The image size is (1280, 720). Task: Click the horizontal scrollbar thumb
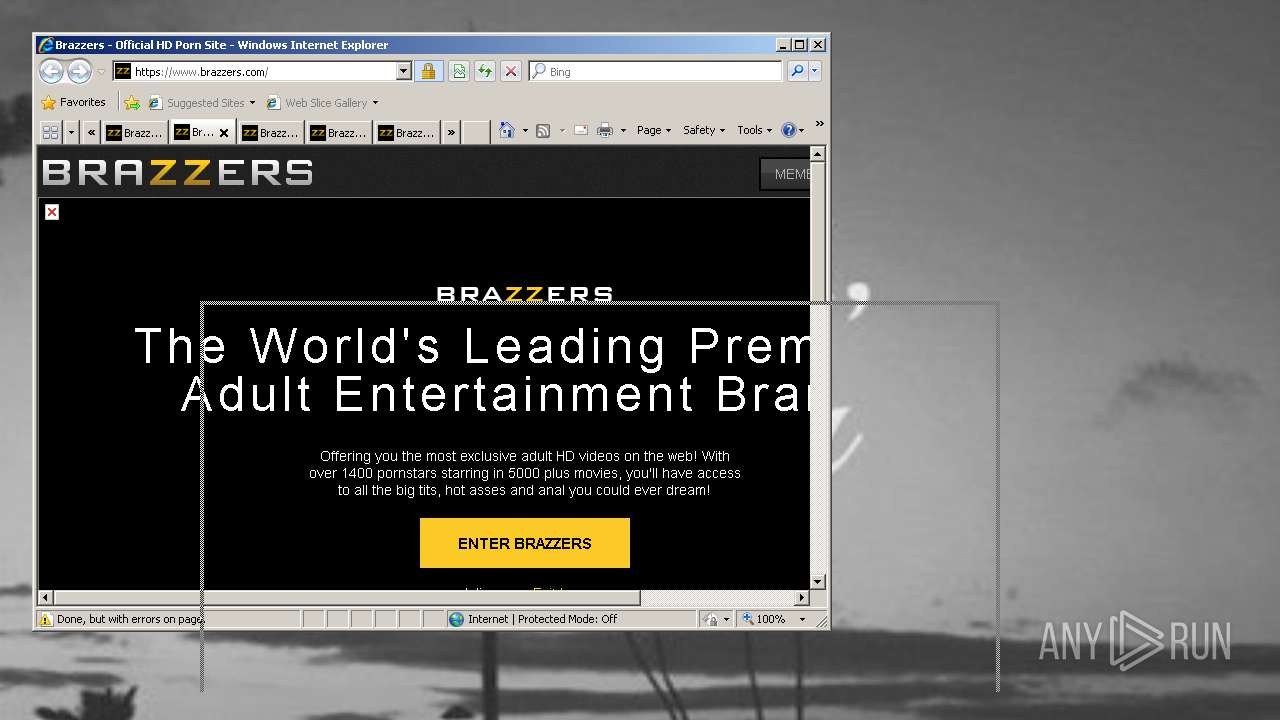346,598
